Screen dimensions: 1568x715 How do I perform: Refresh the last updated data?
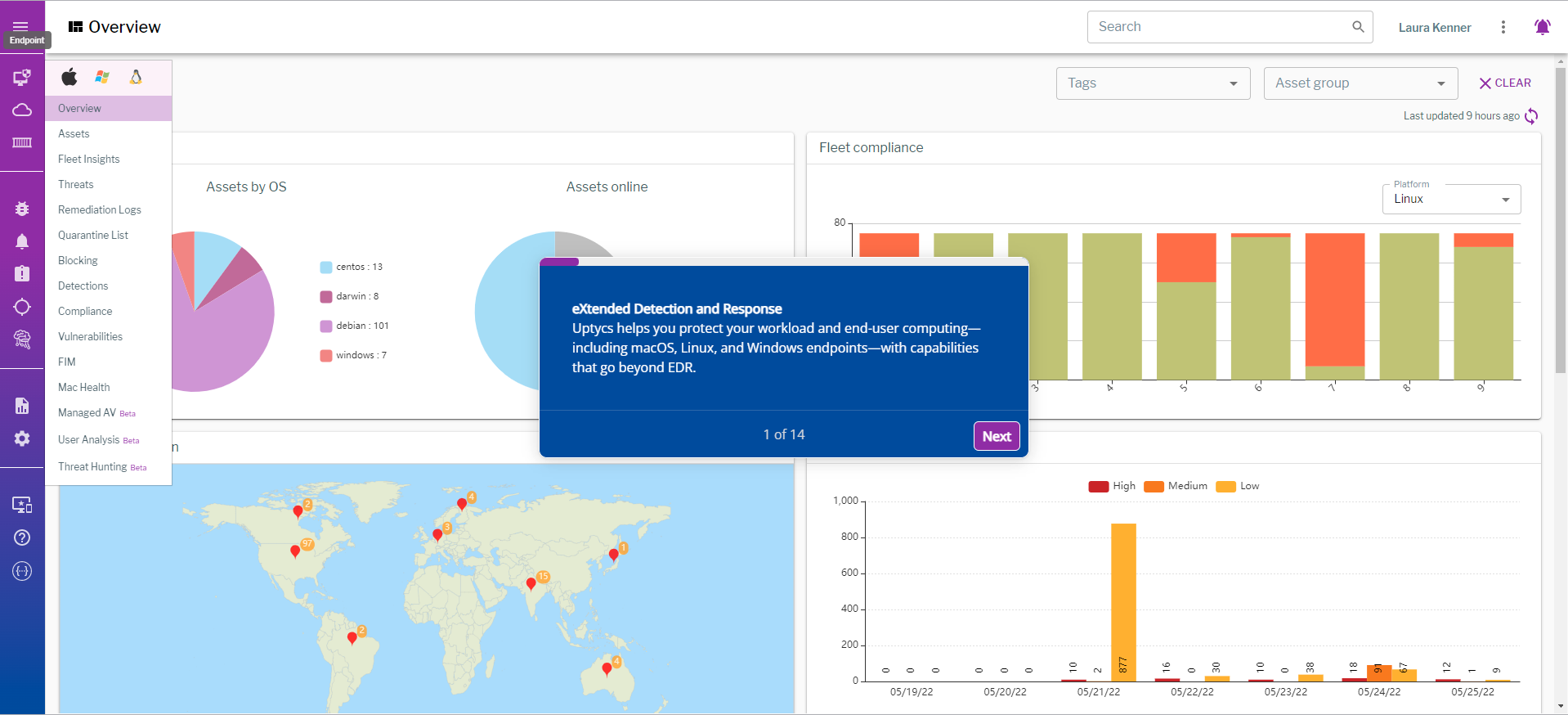[1531, 116]
